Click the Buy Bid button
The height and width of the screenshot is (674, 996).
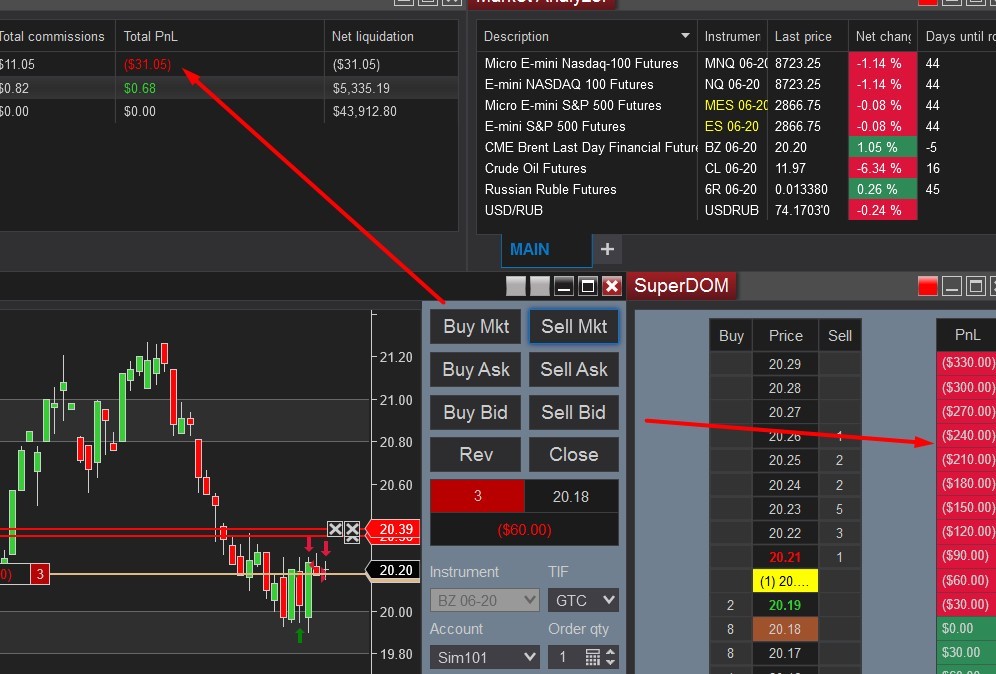coord(476,412)
